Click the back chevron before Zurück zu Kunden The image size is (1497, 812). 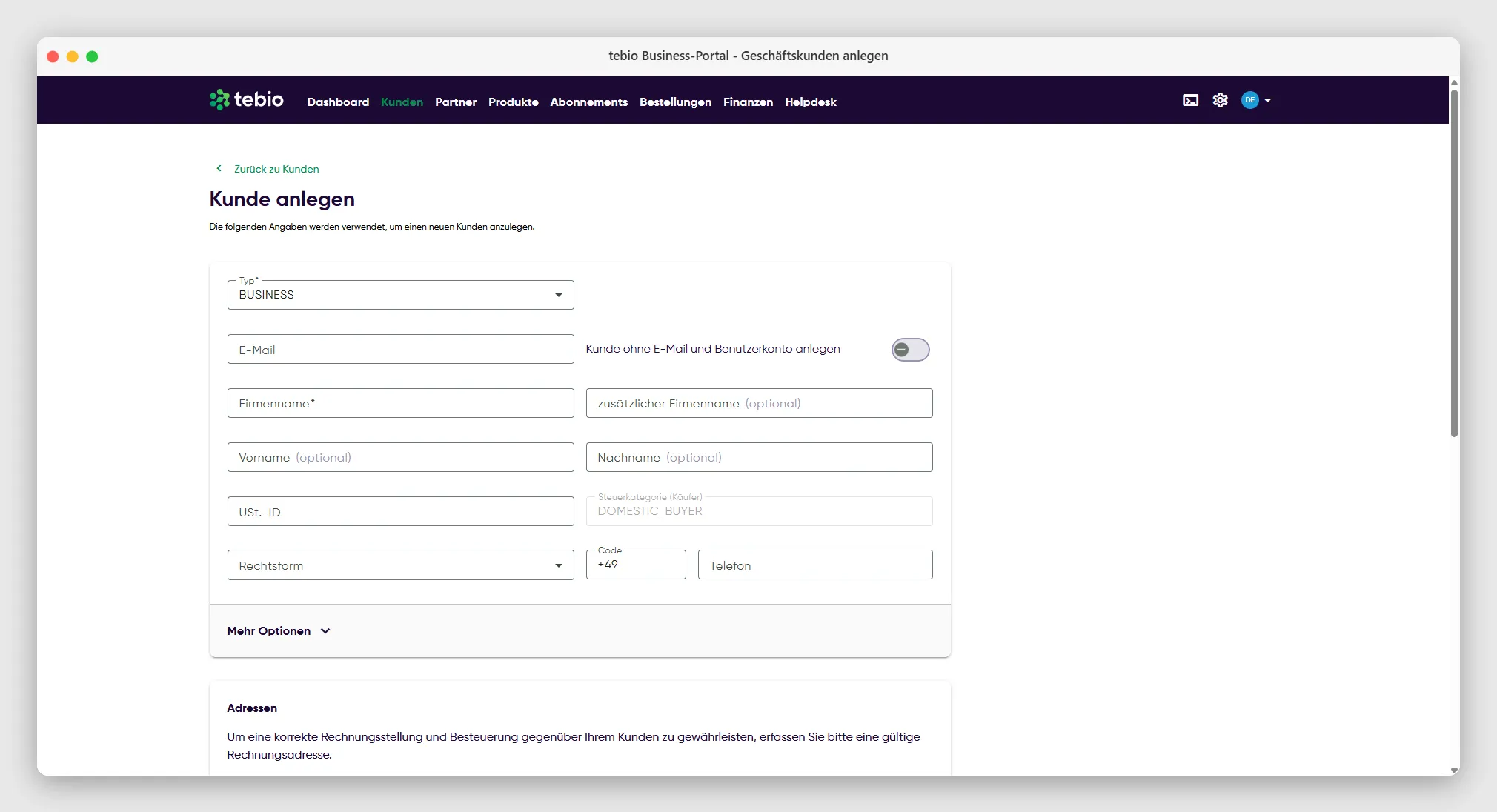point(219,168)
